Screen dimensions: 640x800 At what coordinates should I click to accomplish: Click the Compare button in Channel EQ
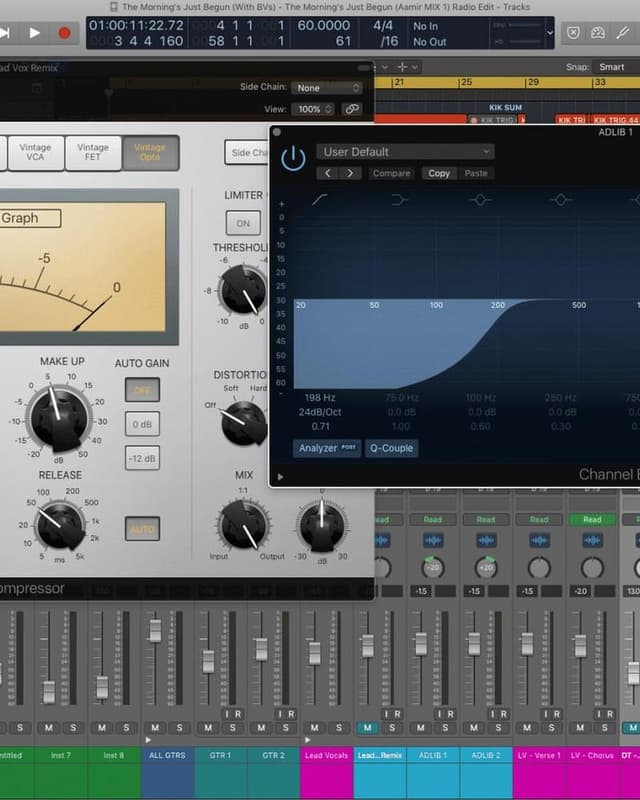pyautogui.click(x=391, y=173)
